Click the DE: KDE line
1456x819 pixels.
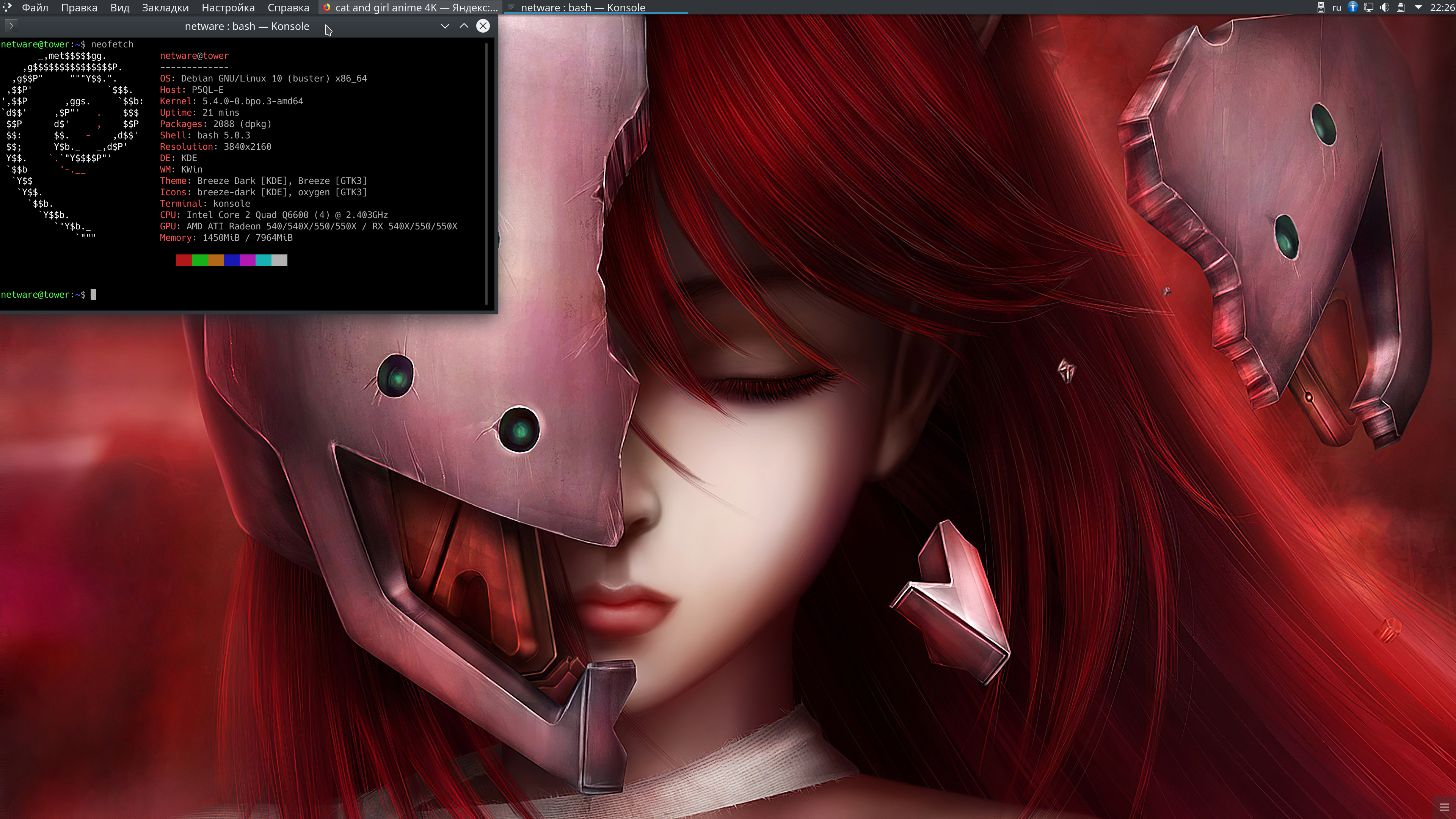click(178, 158)
